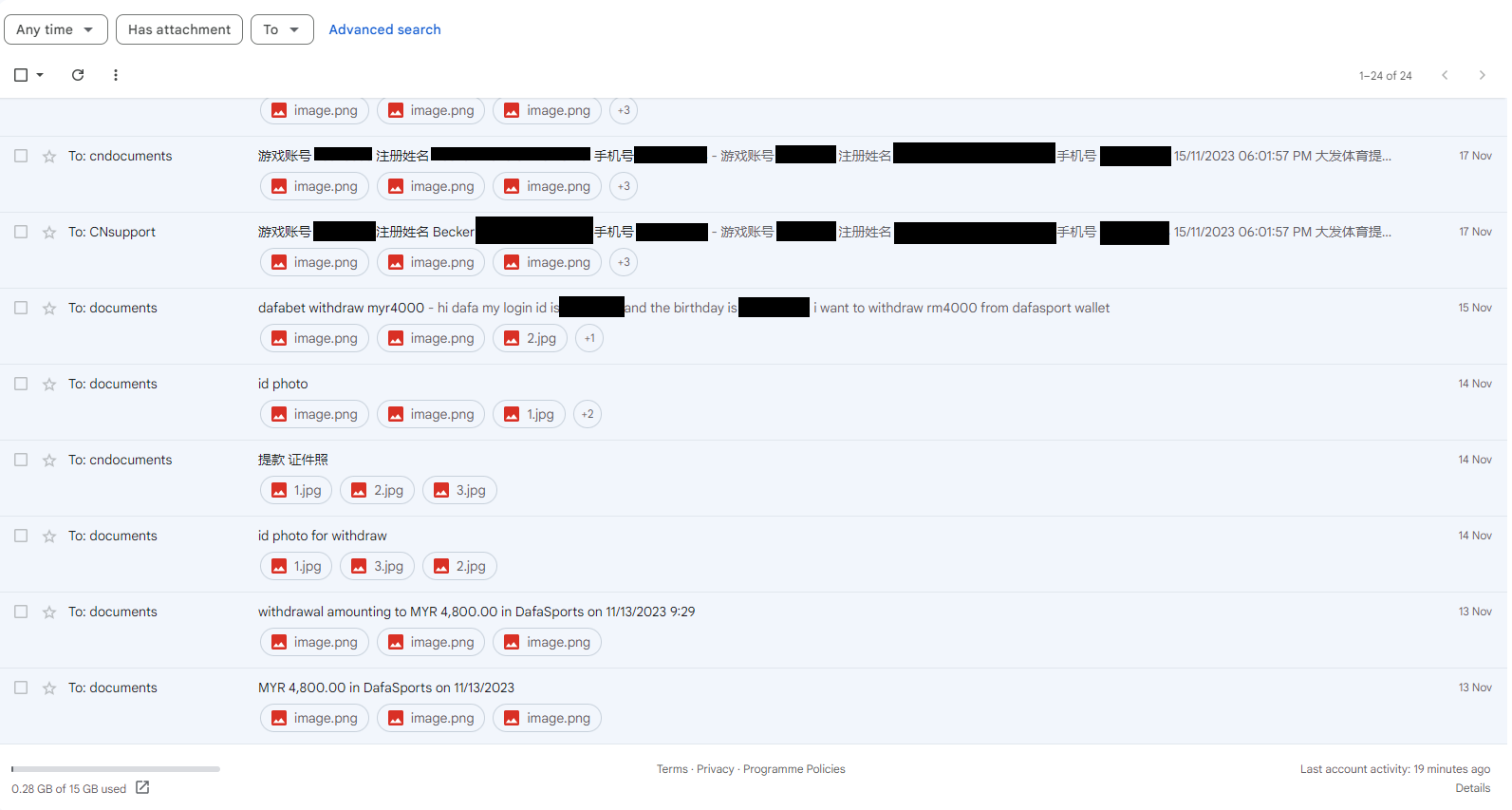Open the '+2' more attachments chip on 'id photo'
Viewport: 1512px width, 810px height.
[588, 415]
